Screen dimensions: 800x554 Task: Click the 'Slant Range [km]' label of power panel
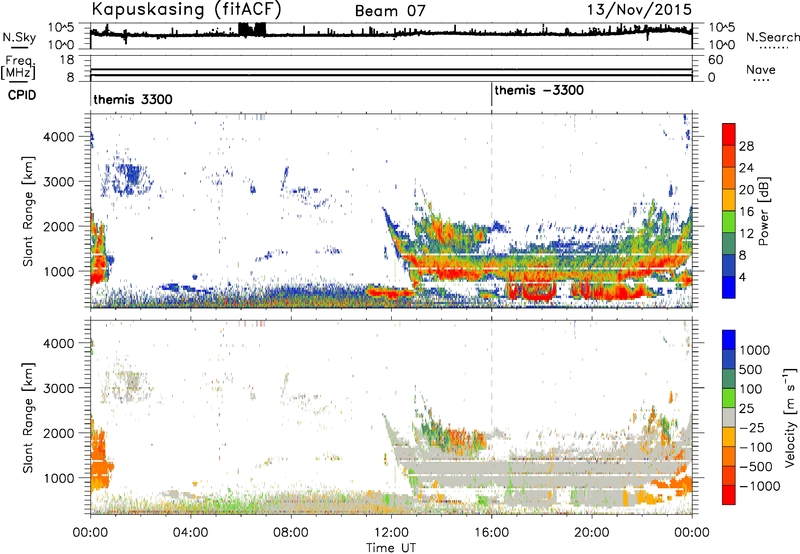click(x=28, y=211)
